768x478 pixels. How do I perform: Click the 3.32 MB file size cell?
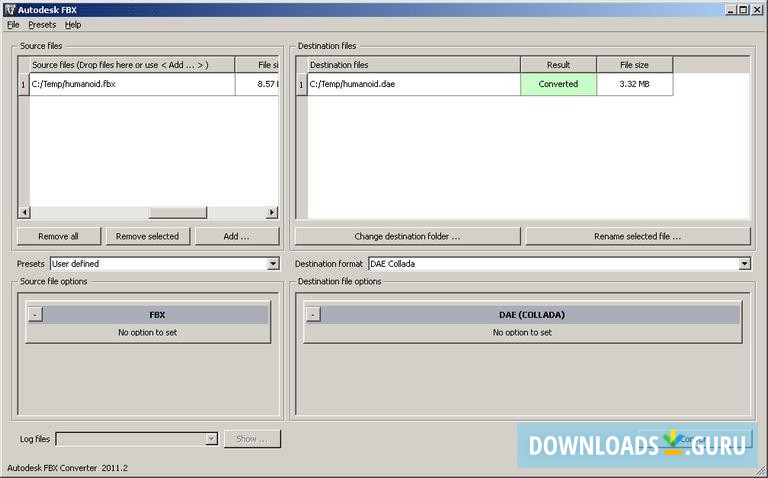tap(634, 84)
